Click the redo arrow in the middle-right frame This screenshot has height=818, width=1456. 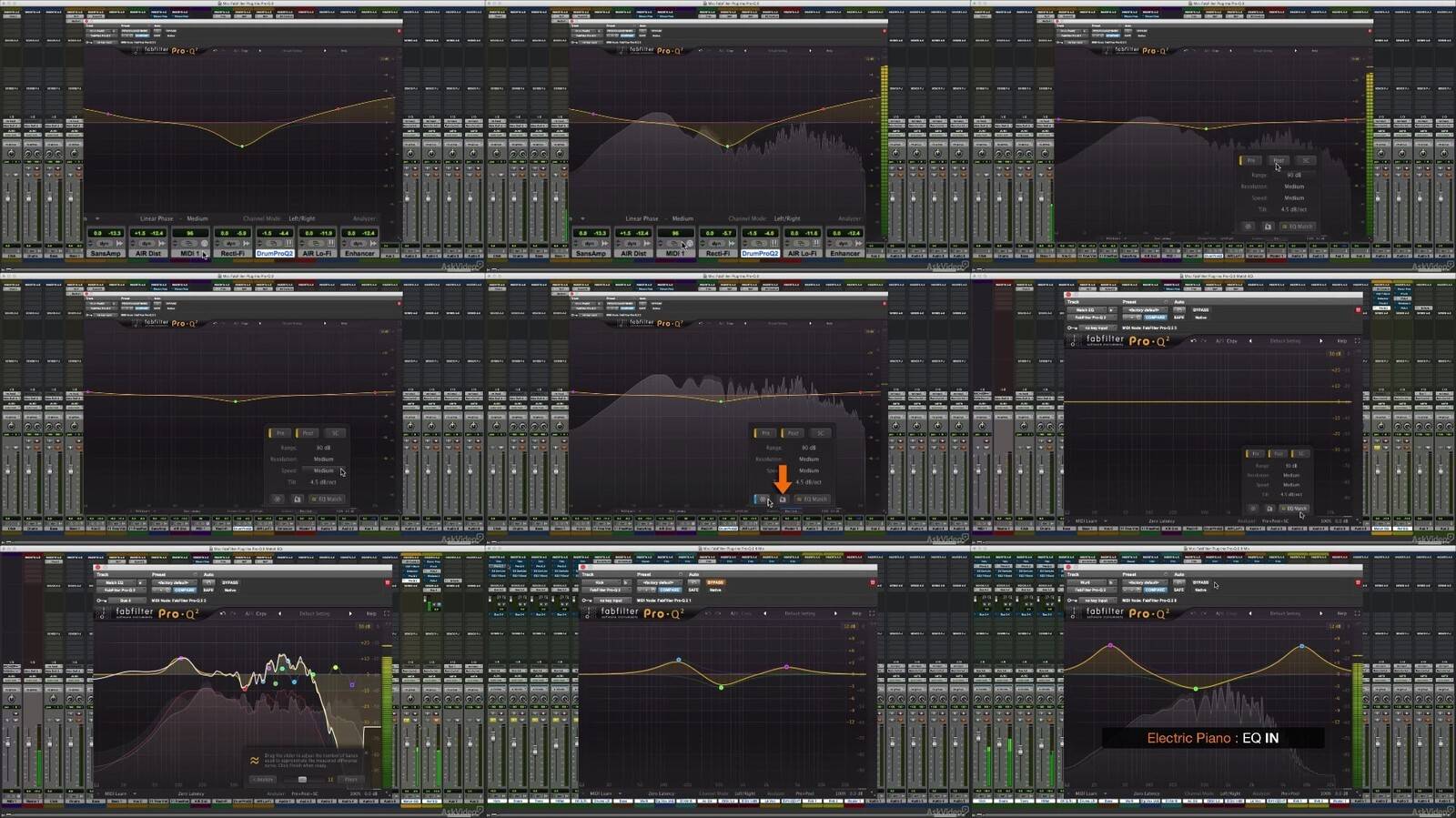coord(1203,341)
